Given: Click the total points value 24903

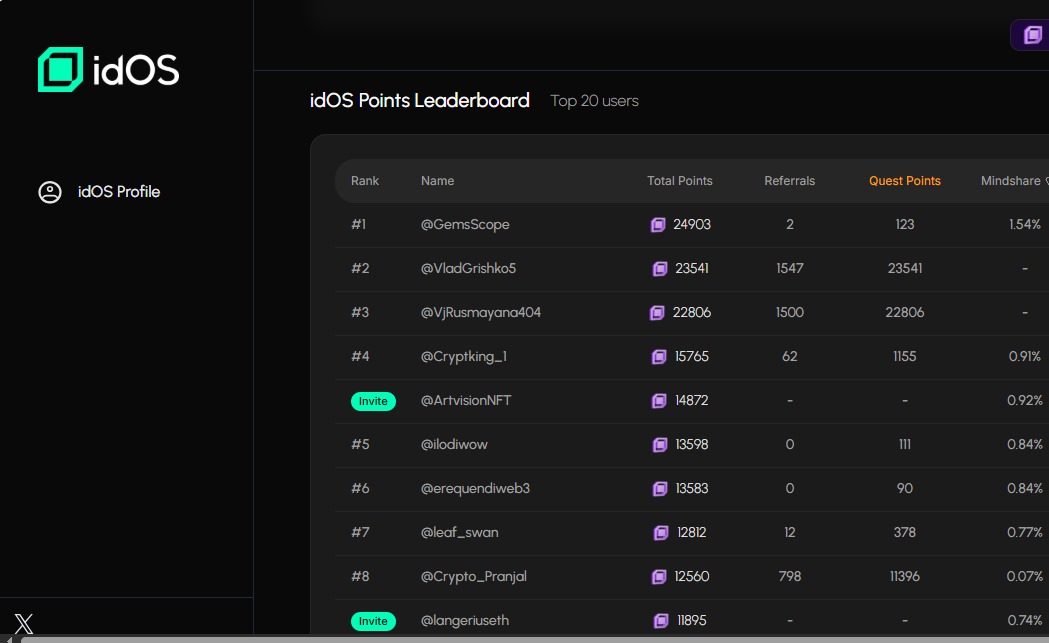Looking at the screenshot, I should [692, 225].
